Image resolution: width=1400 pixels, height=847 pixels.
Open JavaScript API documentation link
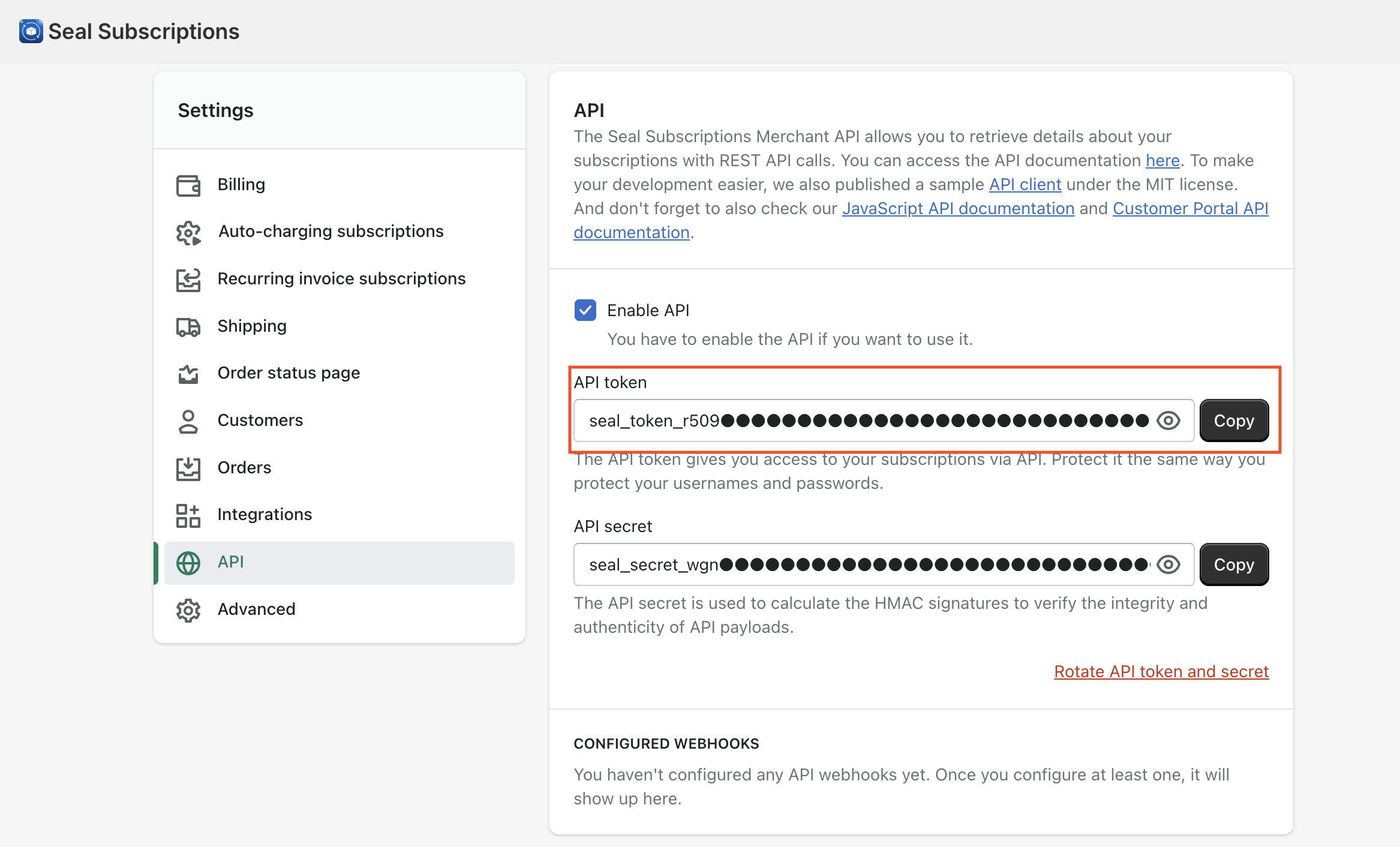(958, 209)
